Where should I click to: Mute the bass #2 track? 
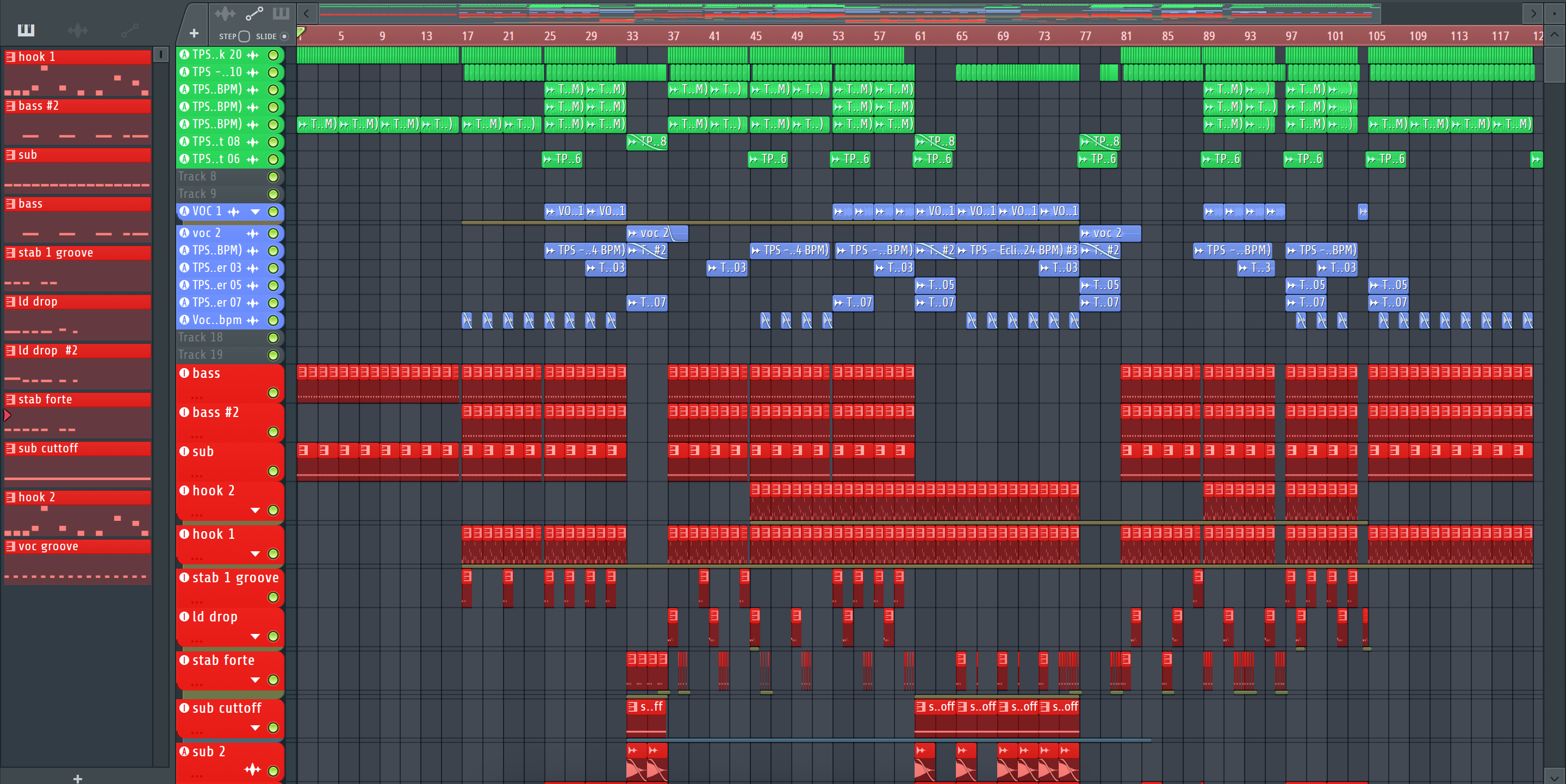pyautogui.click(x=274, y=432)
